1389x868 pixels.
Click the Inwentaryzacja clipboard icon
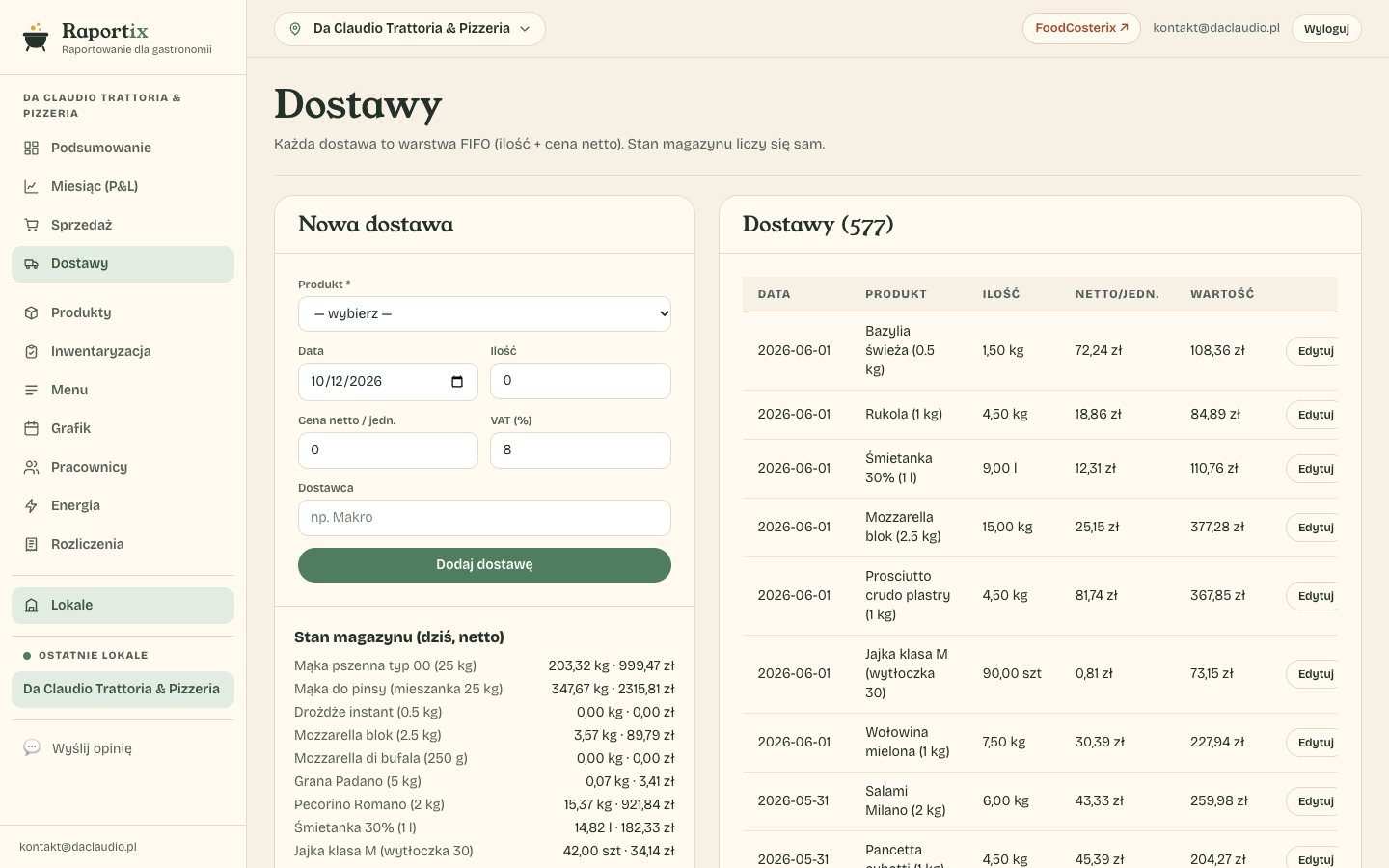click(32, 351)
